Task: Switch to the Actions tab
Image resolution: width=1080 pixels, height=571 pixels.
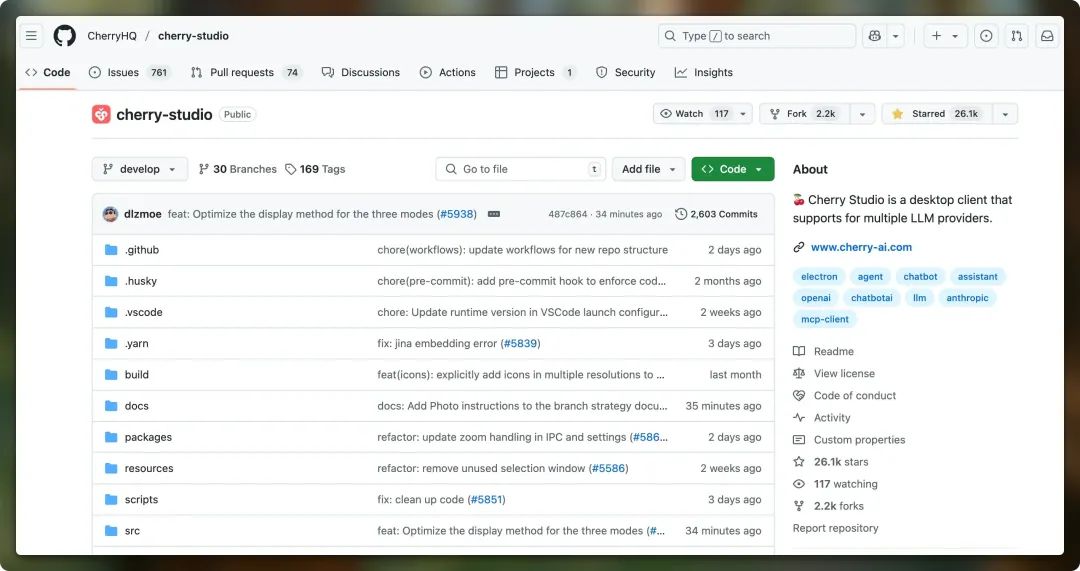Action: click(x=448, y=72)
